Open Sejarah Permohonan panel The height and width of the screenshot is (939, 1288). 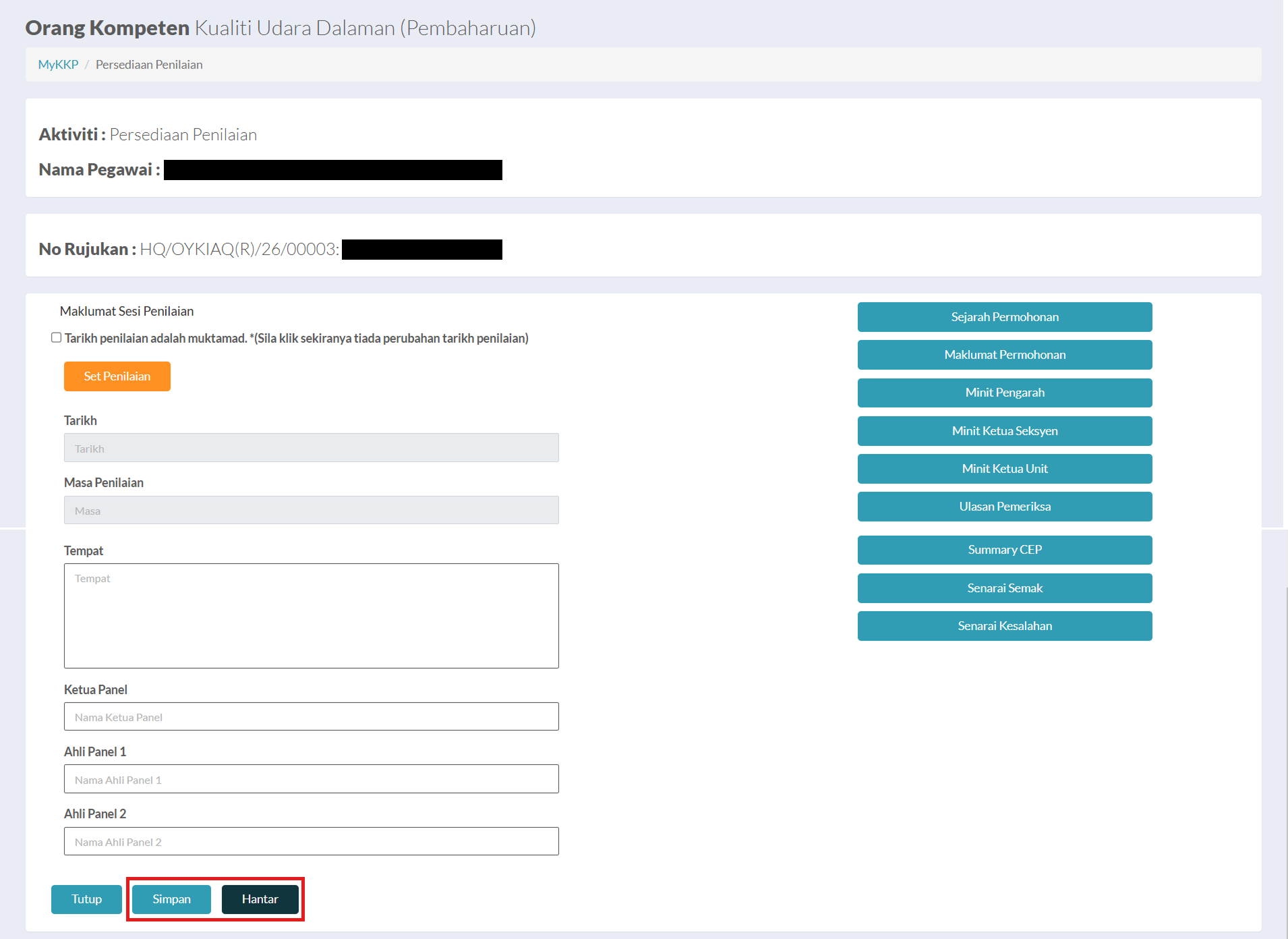[1005, 317]
